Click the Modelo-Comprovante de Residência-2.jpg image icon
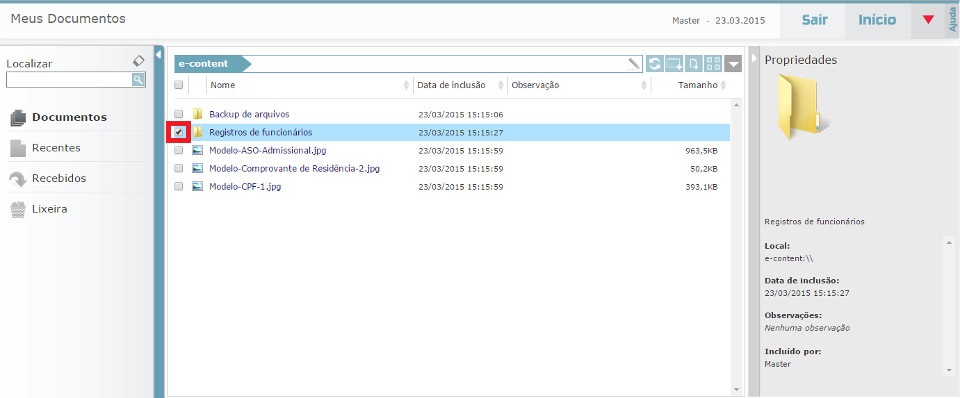The image size is (960, 398). [197, 168]
